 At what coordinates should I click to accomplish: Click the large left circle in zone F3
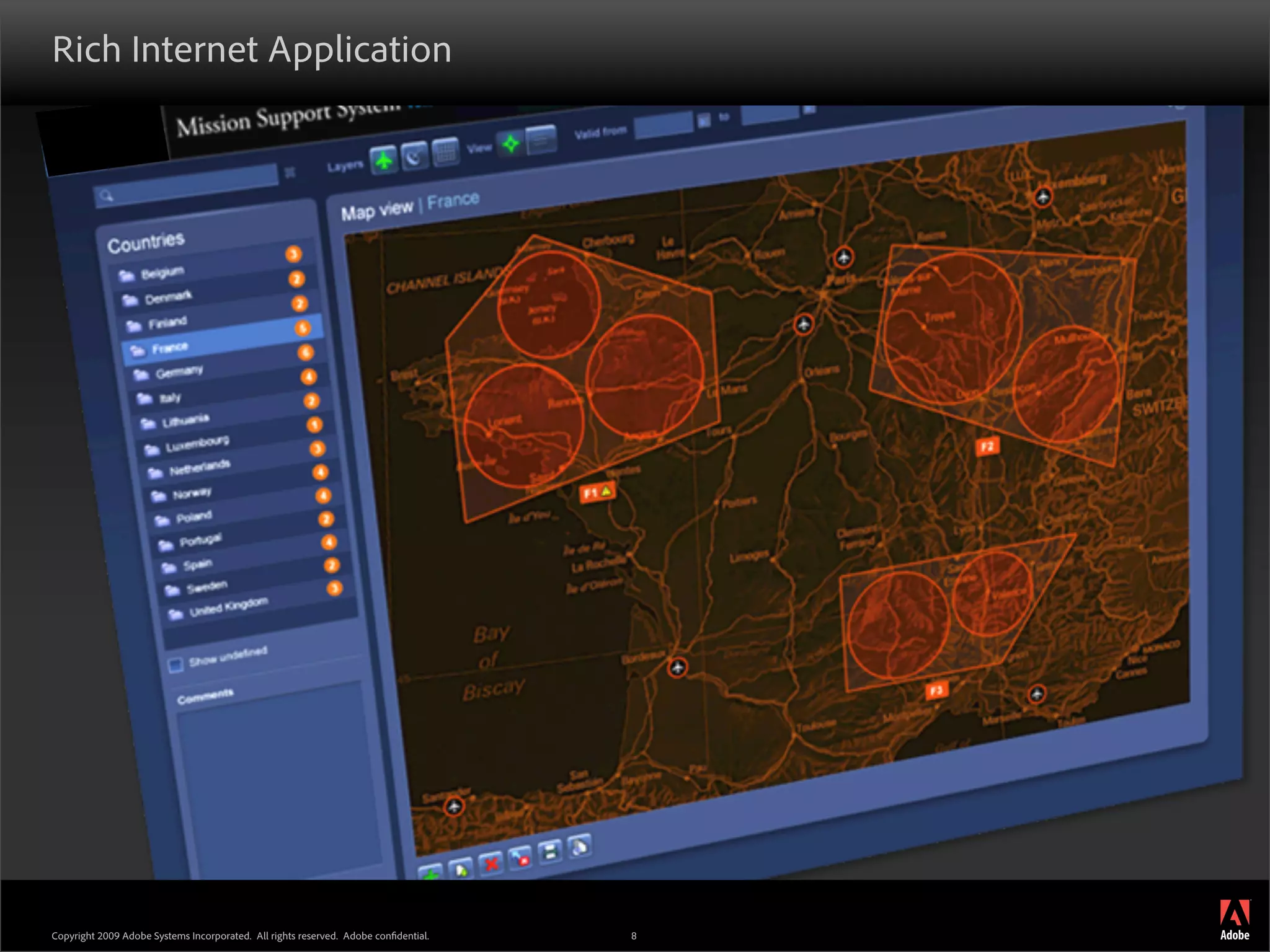click(897, 625)
